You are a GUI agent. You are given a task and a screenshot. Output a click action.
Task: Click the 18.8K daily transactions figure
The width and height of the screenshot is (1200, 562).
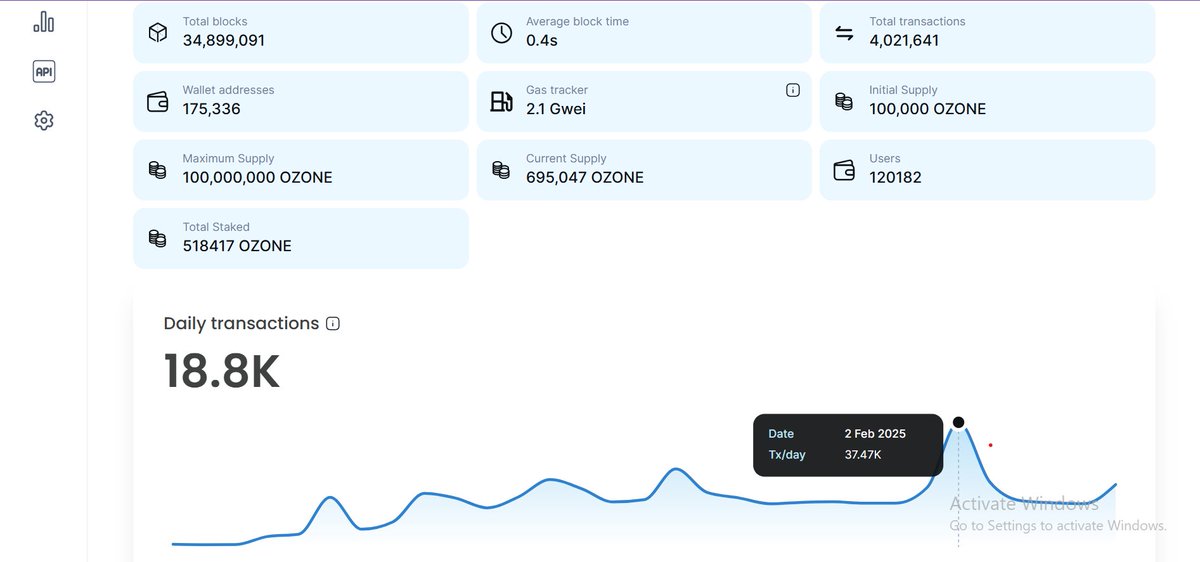pos(222,372)
